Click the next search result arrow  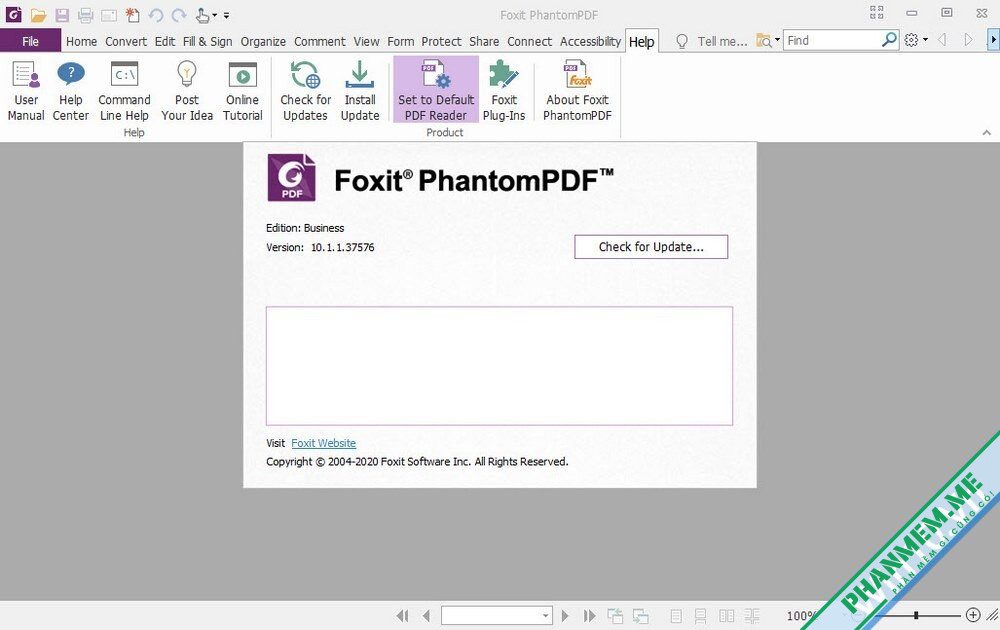(968, 40)
